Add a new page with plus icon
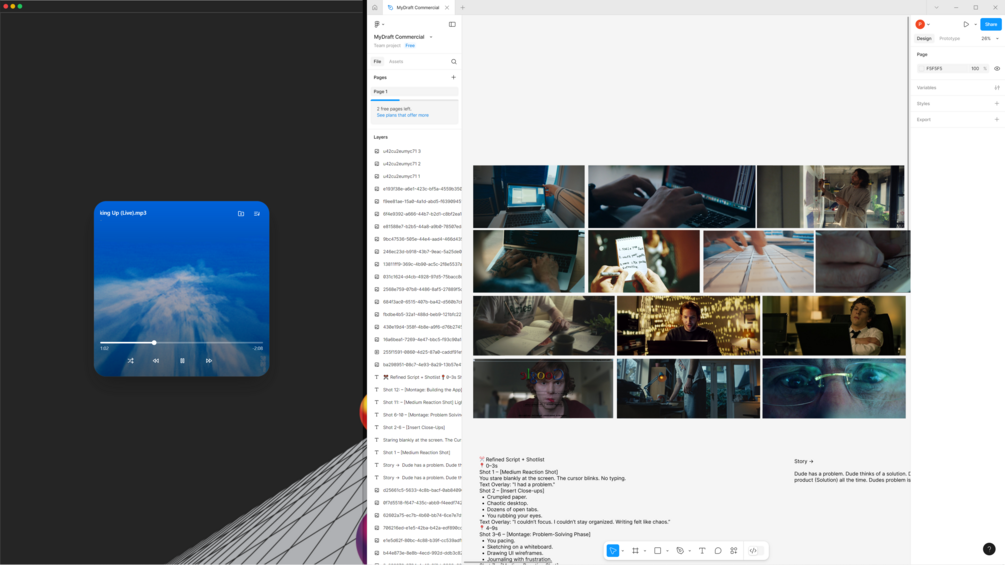1005x565 pixels. [453, 78]
